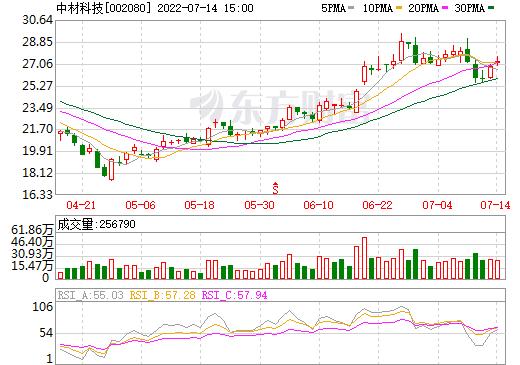Click the 20PMA magenta legend swatch
Image resolution: width=520 pixels, height=365 pixels.
445,8
